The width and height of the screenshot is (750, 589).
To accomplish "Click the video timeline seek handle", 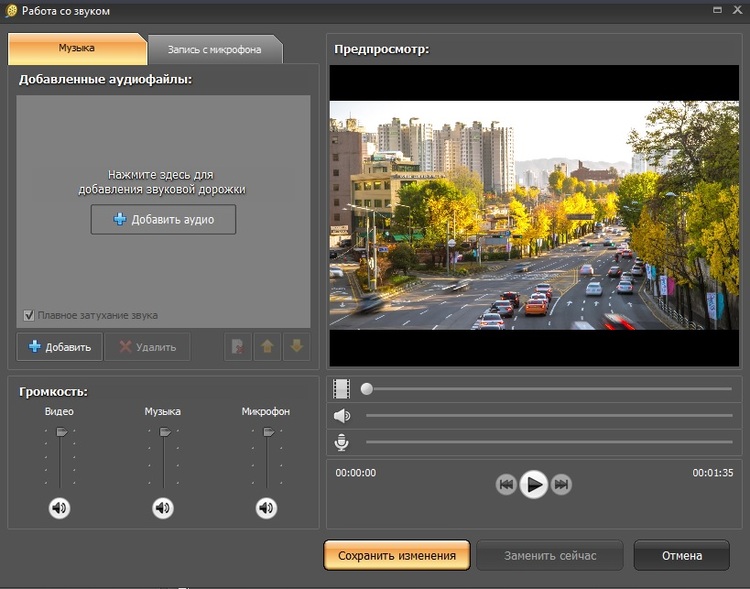I will pyautogui.click(x=367, y=389).
